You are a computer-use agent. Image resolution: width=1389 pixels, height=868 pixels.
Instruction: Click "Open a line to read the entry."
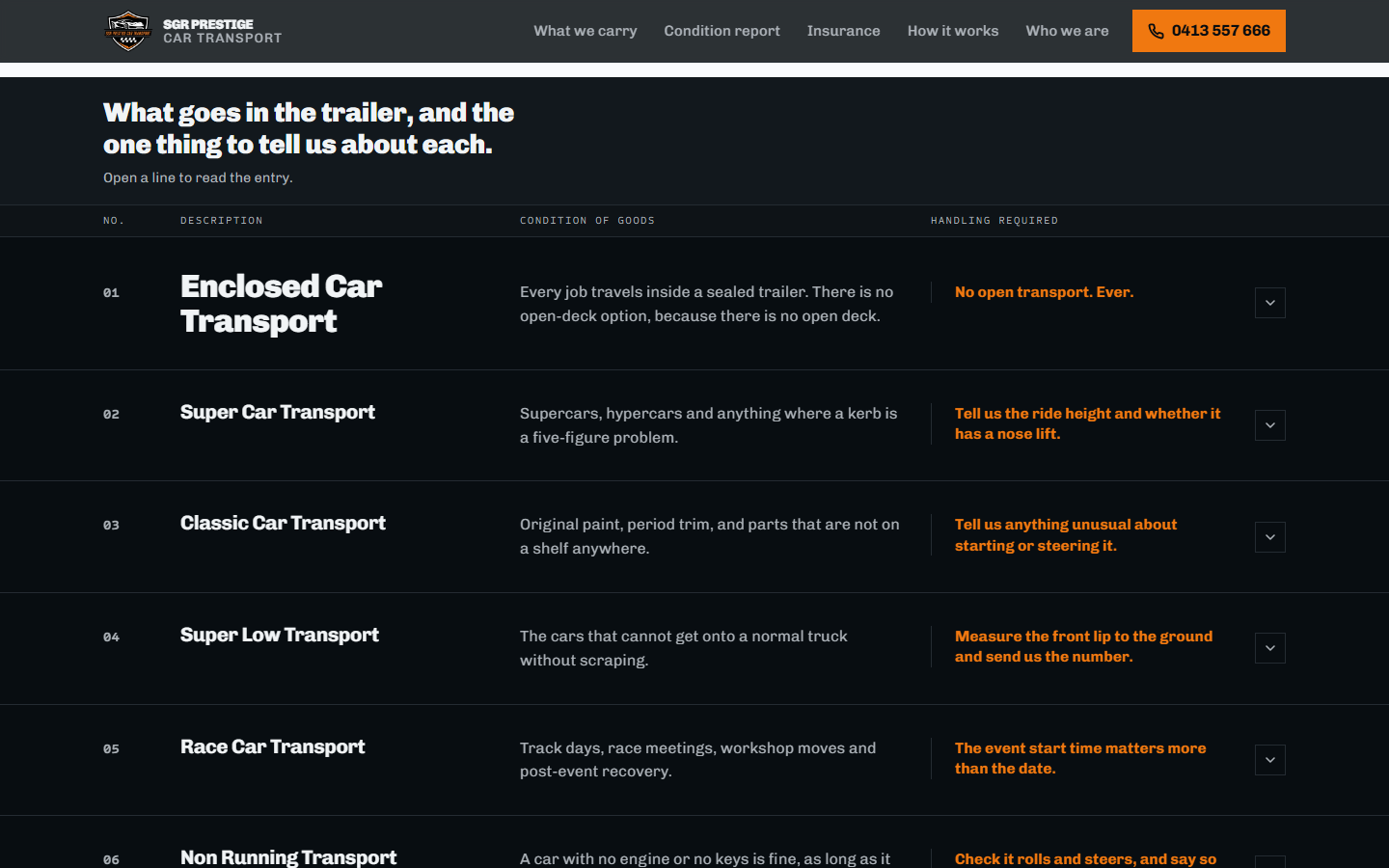pyautogui.click(x=198, y=178)
